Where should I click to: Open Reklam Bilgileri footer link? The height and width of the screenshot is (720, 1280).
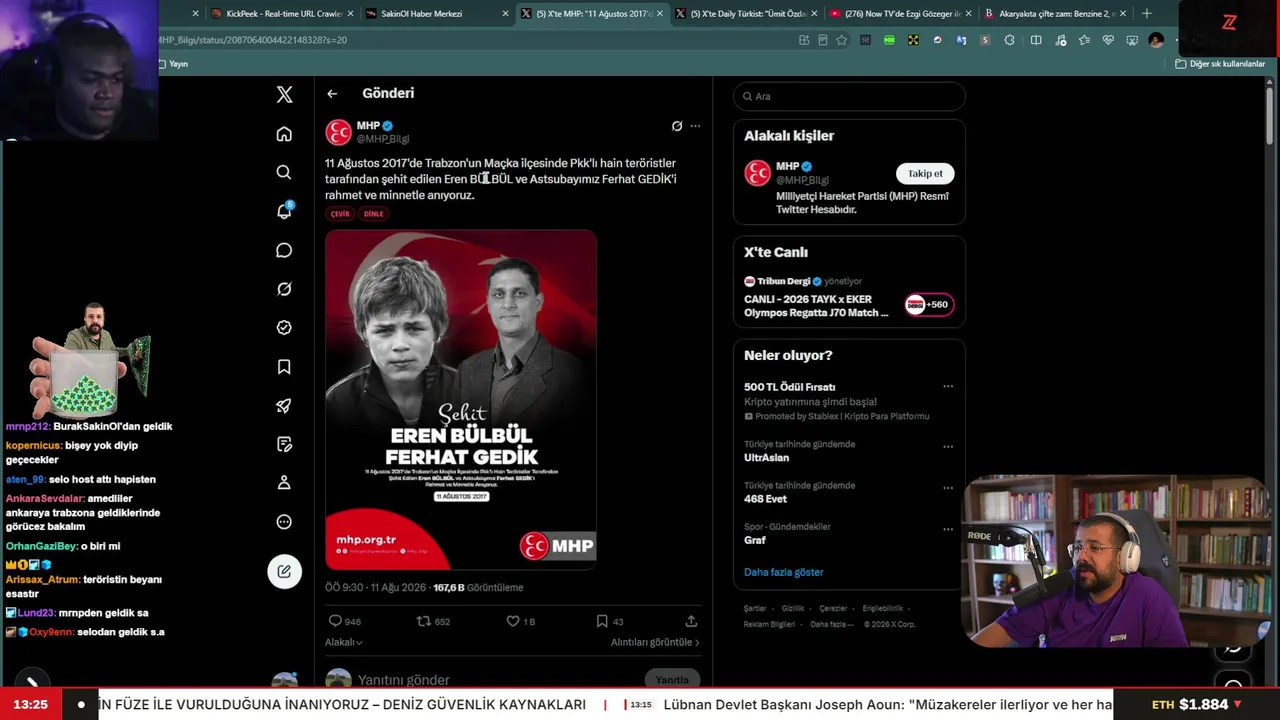point(770,624)
